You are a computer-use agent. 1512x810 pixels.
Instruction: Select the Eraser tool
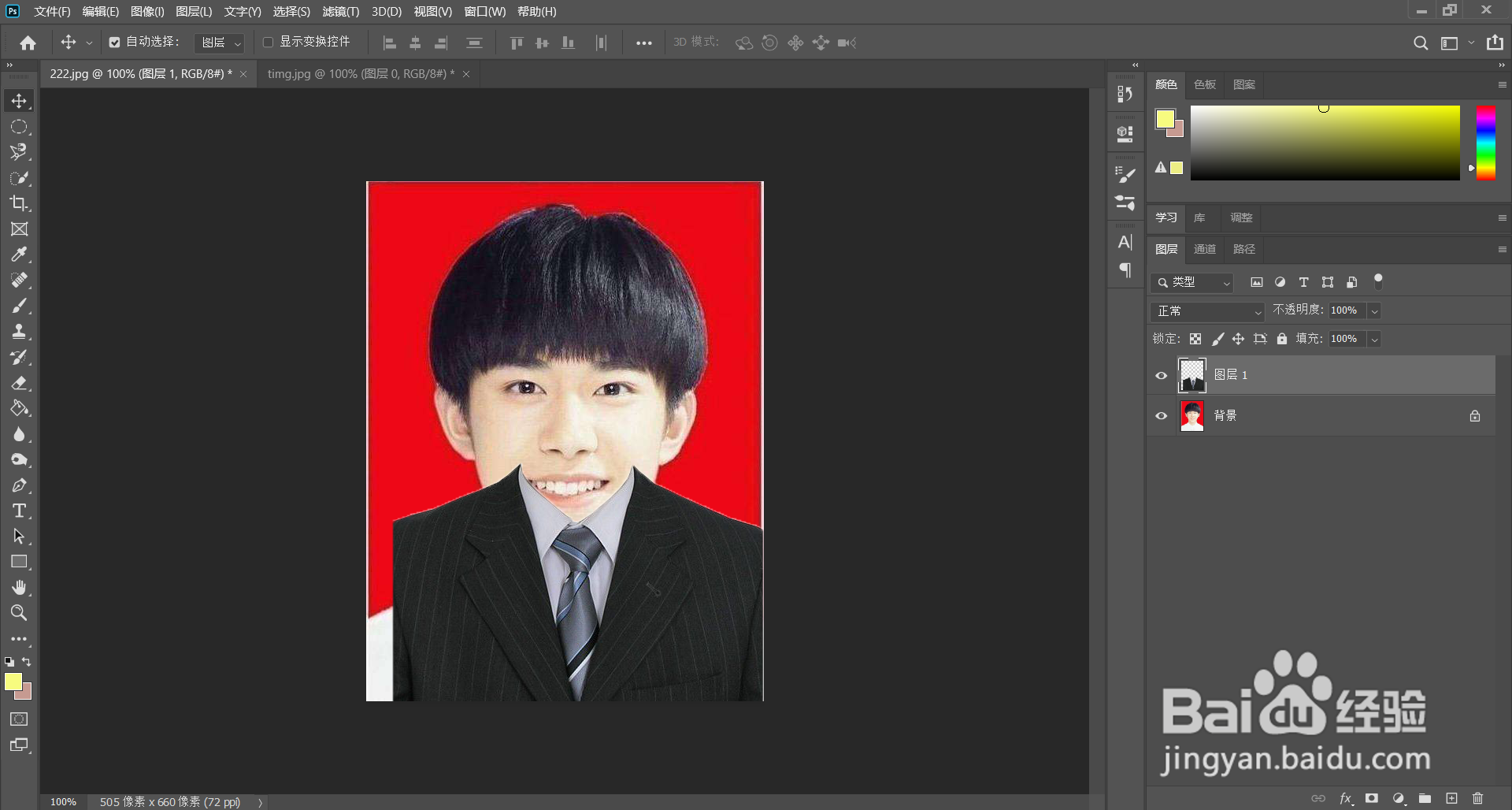click(19, 383)
